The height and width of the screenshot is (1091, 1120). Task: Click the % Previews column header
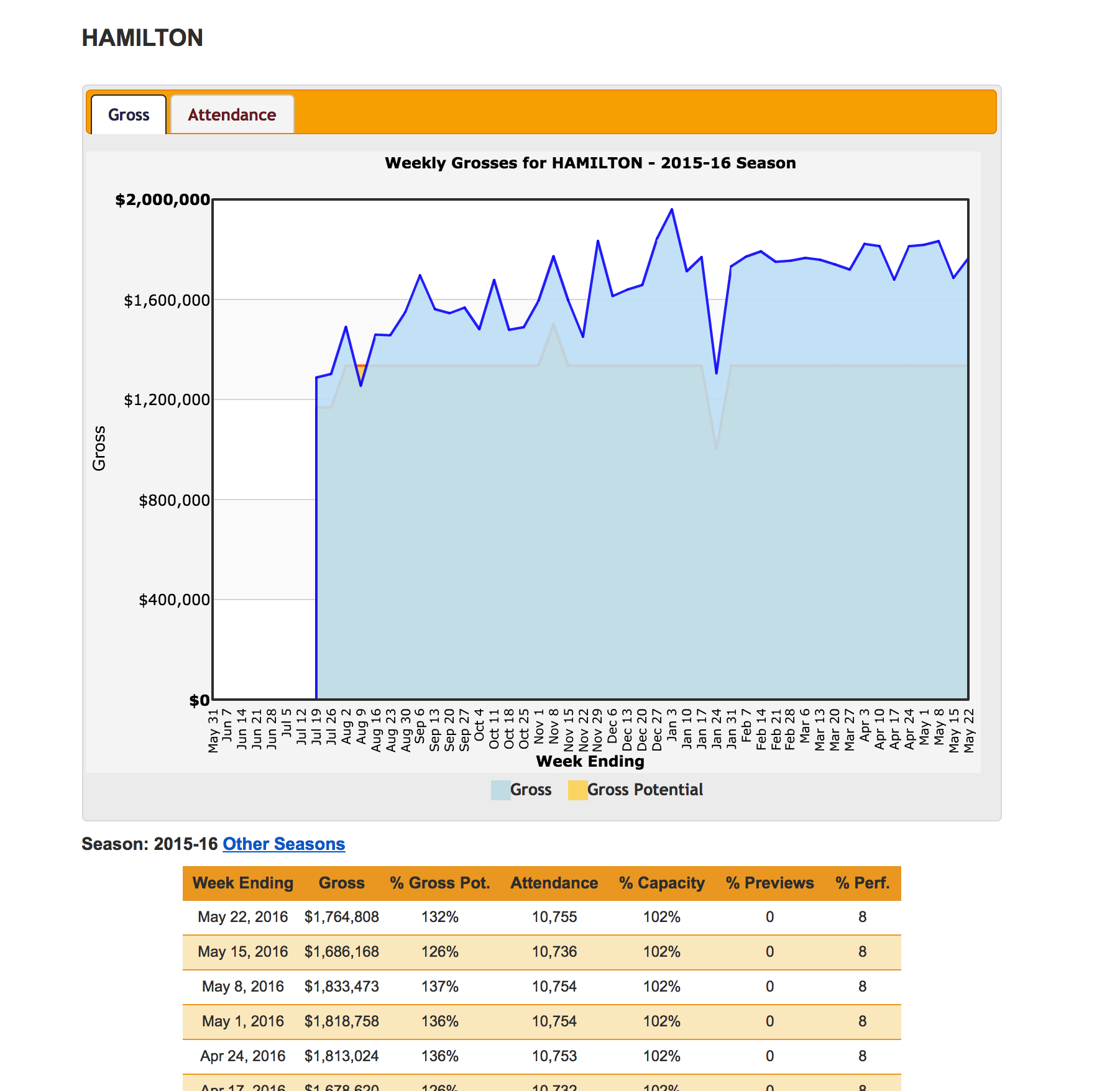coord(769,883)
